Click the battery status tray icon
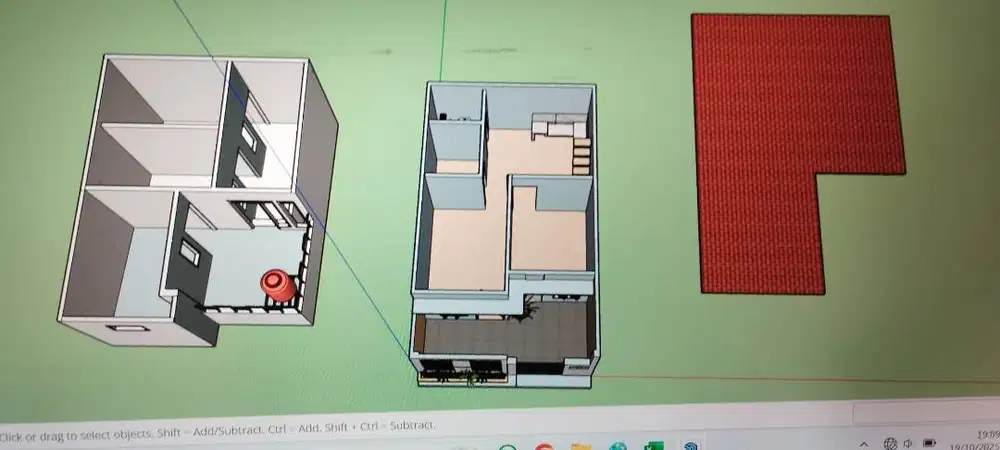This screenshot has height=450, width=1000. [x=930, y=443]
